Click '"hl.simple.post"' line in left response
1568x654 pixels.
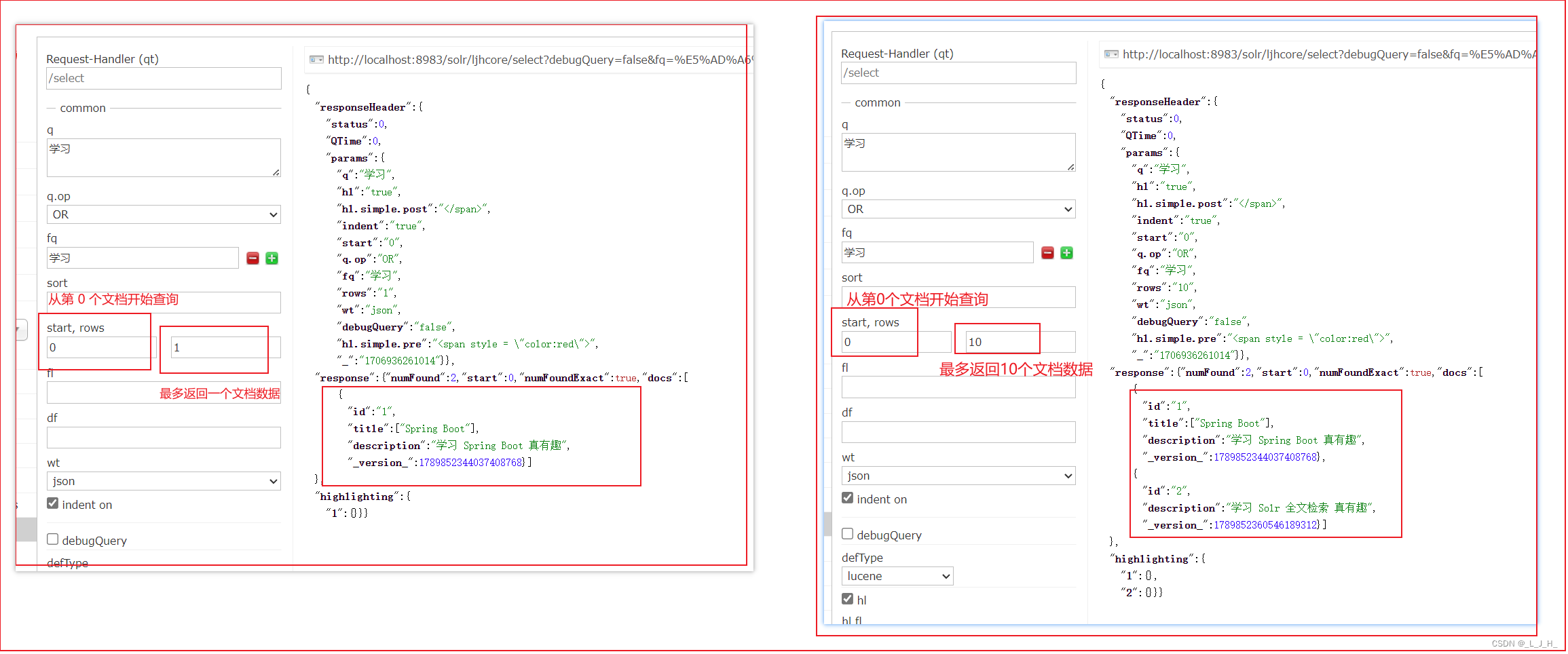point(413,209)
